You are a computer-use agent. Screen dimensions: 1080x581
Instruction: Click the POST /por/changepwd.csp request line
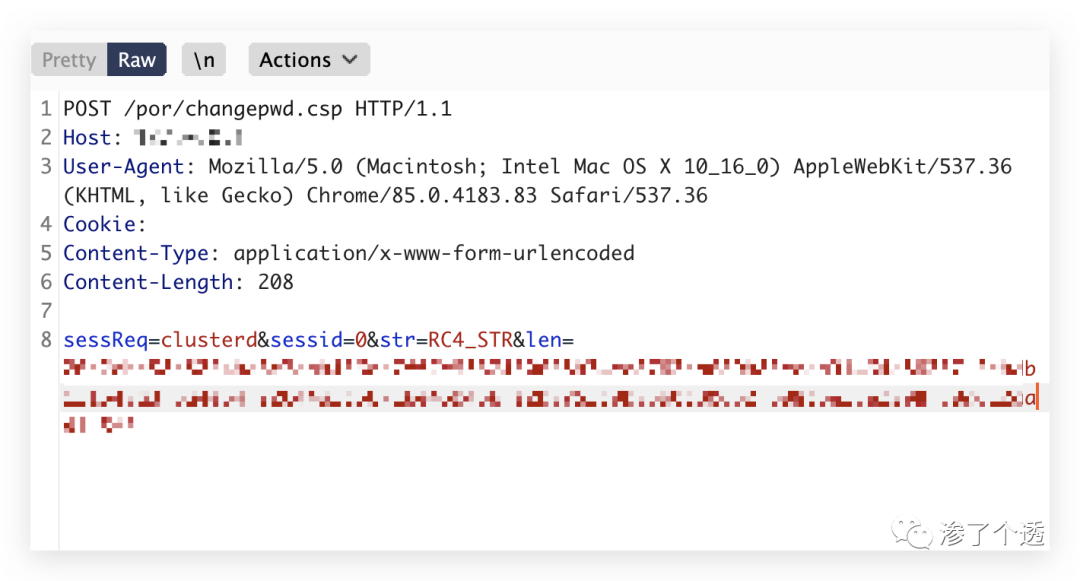(x=258, y=109)
